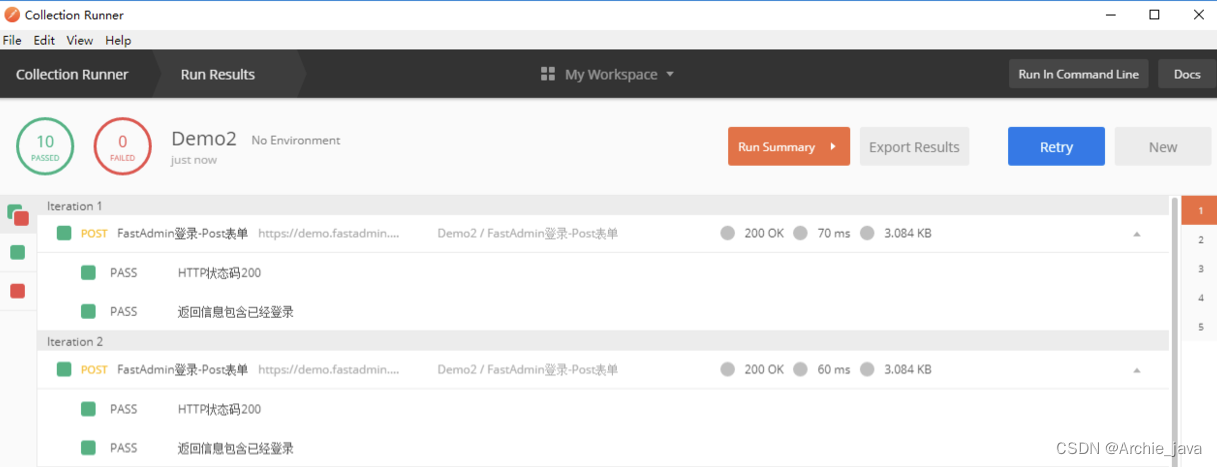Click the 200 OK status in Iteration 1
Viewport: 1217px width, 467px height.
(x=764, y=233)
